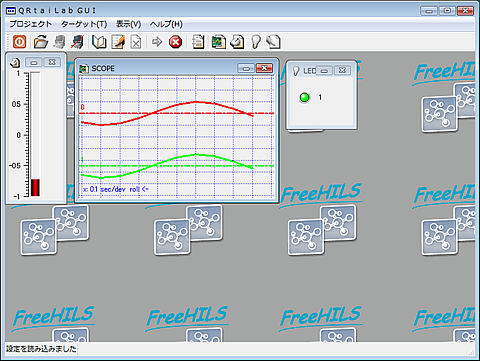
Task: Click the red meter level bar
Action: pos(35,188)
